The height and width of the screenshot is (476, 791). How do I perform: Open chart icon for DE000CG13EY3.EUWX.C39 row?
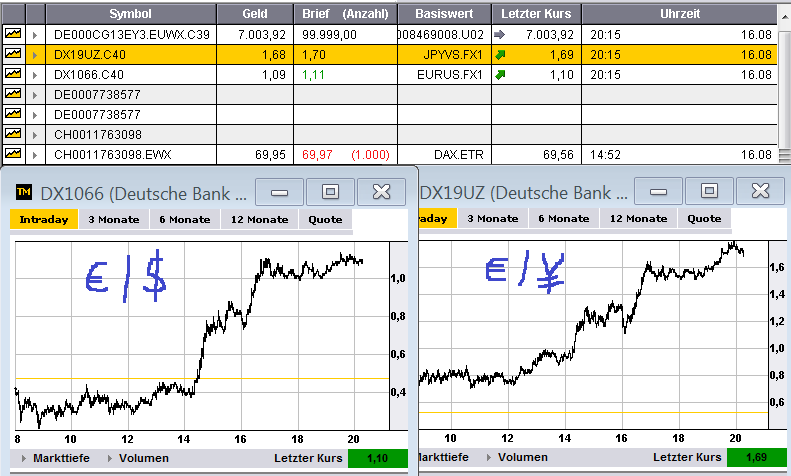pos(13,34)
